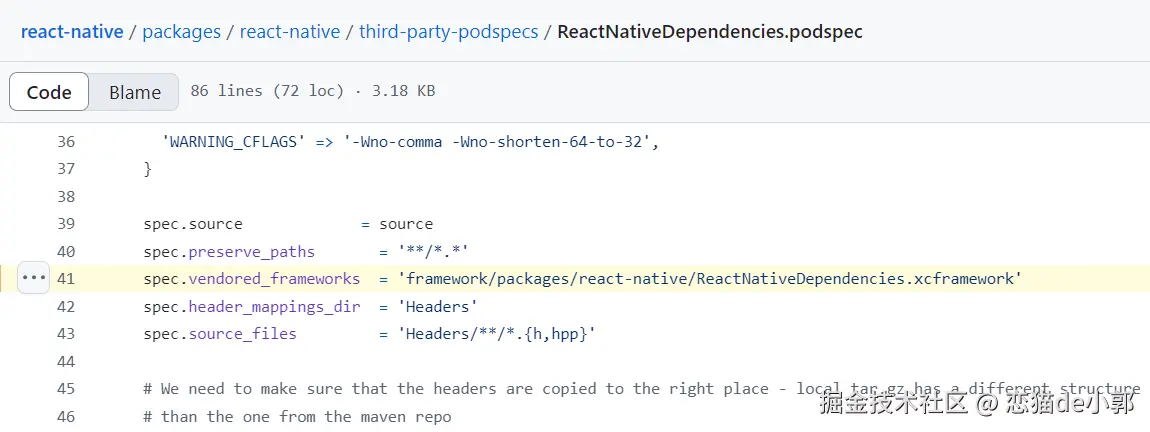Screen dimensions: 1150x432
Task: Select line number 36
Action: (66, 142)
